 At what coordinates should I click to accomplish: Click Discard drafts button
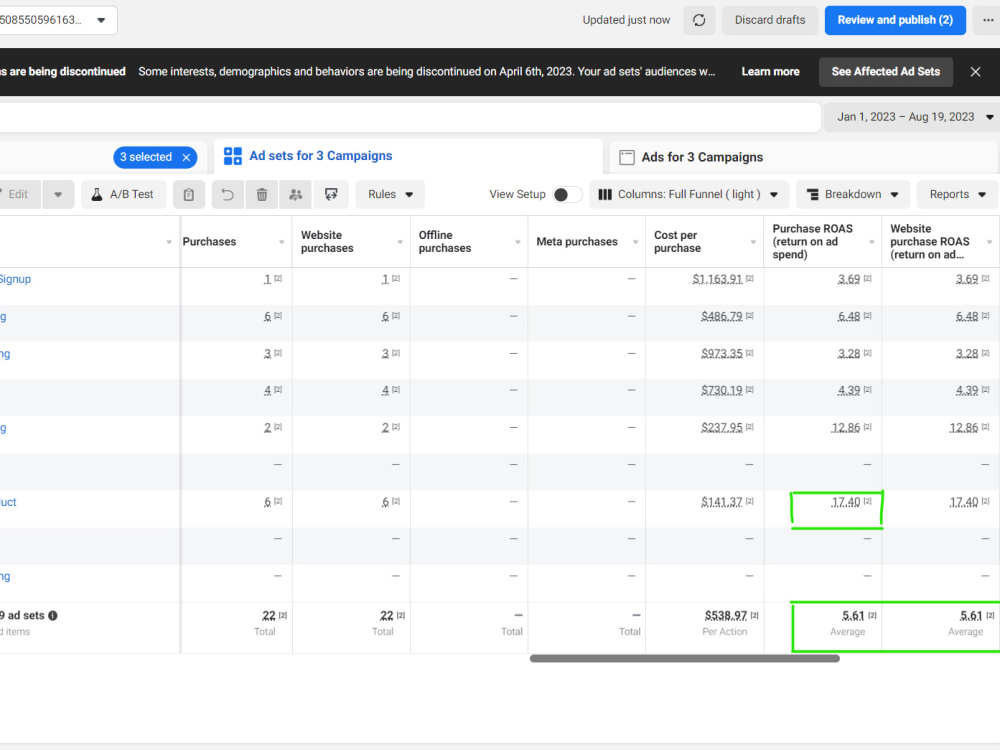coord(770,20)
